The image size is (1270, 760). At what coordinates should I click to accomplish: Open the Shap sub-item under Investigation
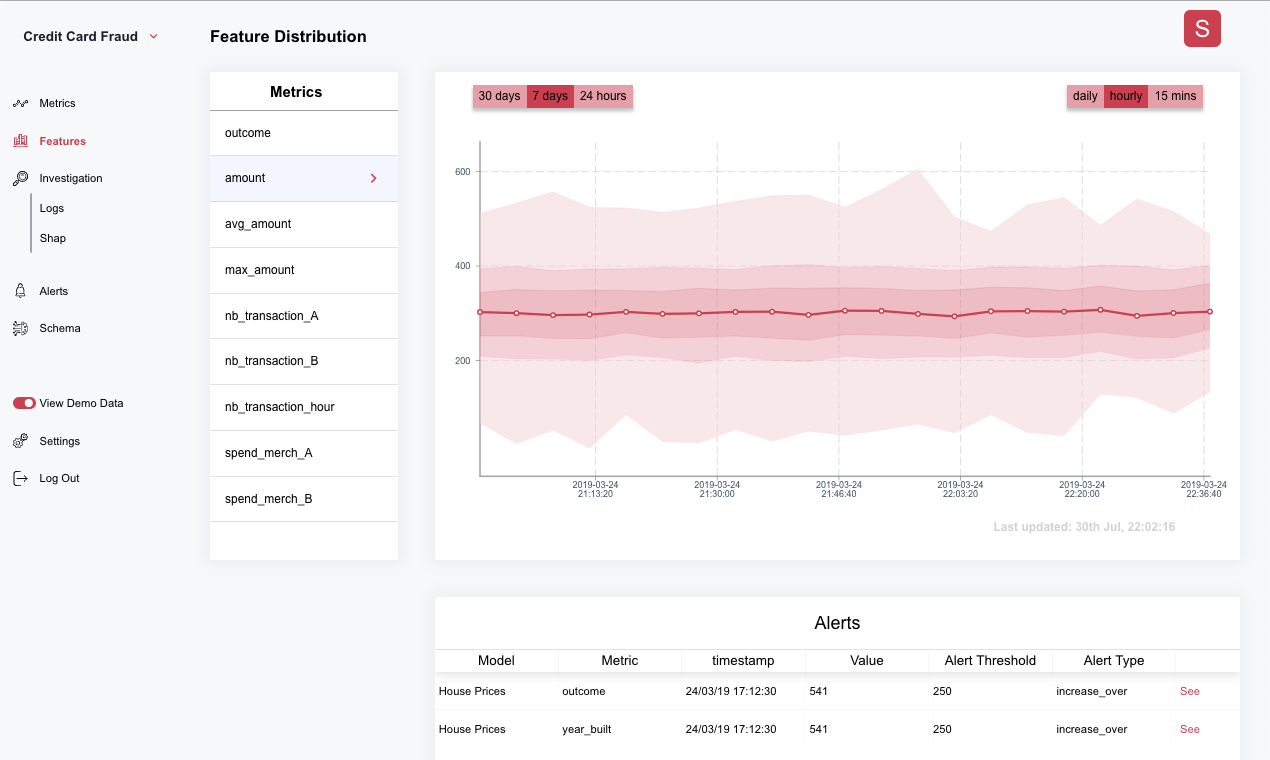(53, 238)
